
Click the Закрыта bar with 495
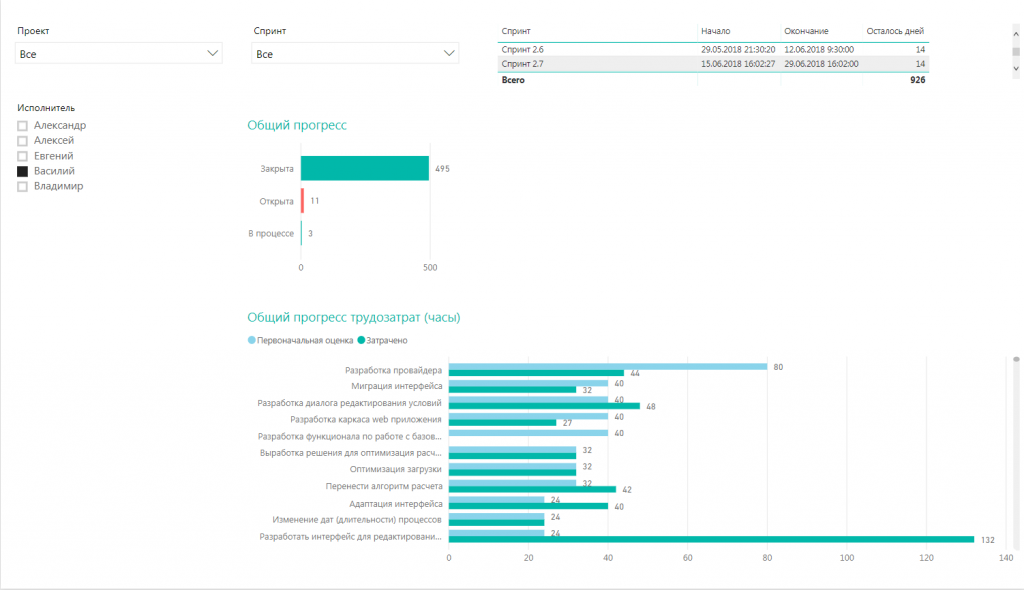click(364, 168)
